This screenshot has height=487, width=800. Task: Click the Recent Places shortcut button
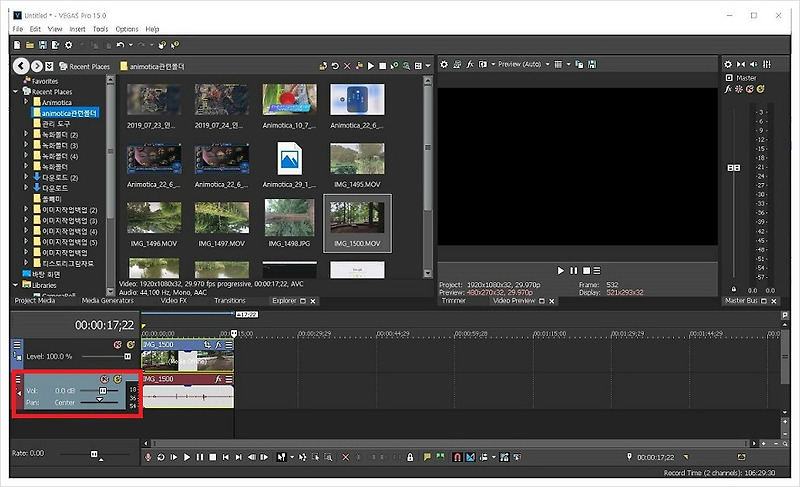pyautogui.click(x=85, y=66)
